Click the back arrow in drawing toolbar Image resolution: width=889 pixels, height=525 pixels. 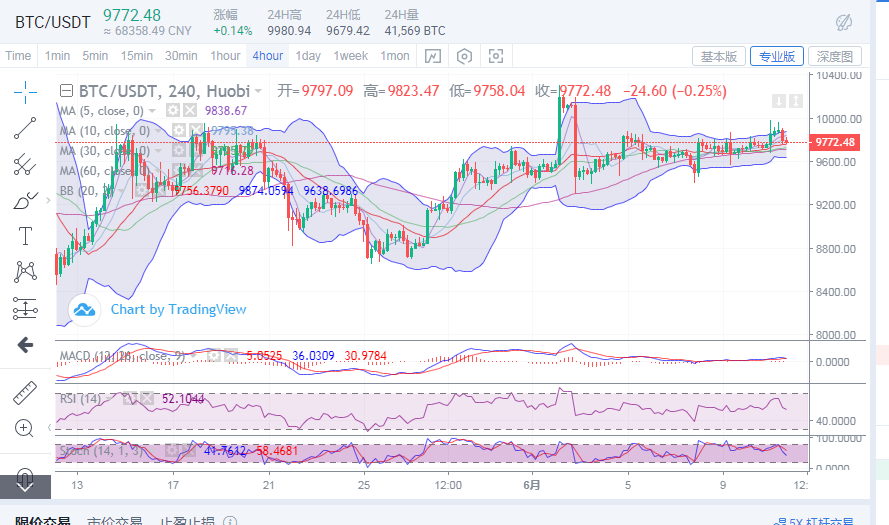coord(25,345)
